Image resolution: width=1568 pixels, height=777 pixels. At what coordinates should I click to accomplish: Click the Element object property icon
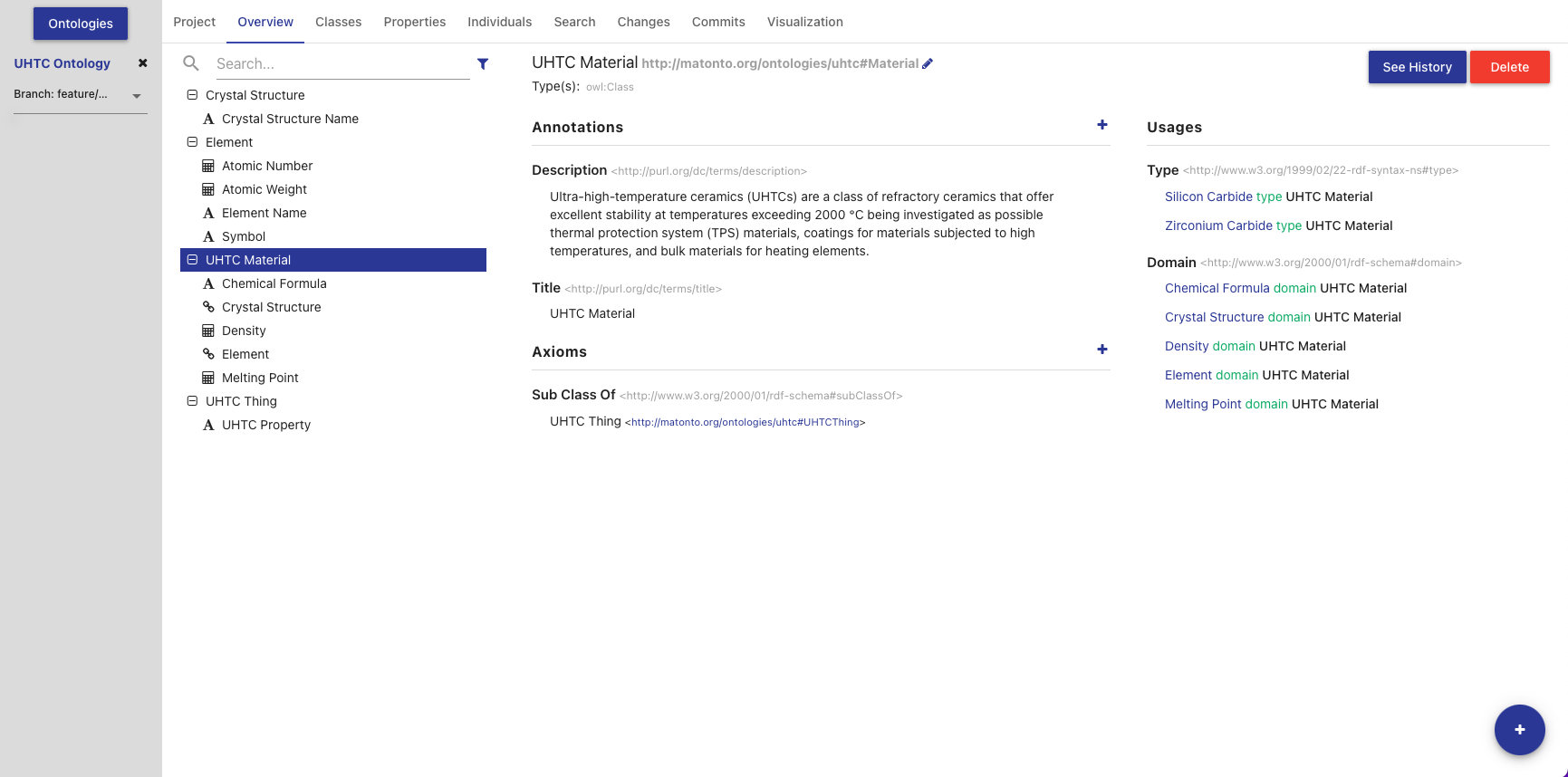point(208,354)
